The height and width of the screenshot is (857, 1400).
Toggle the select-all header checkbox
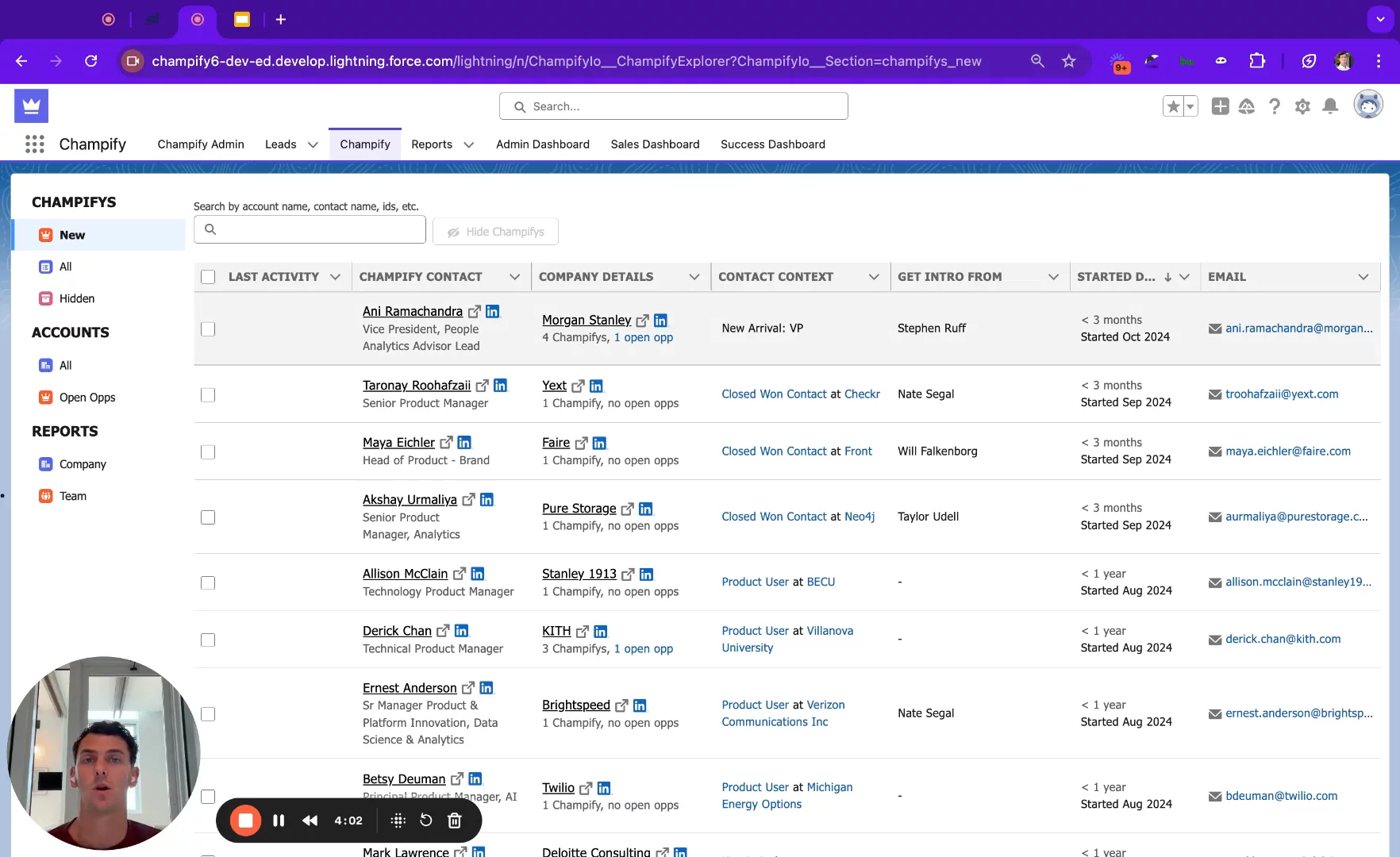tap(208, 277)
